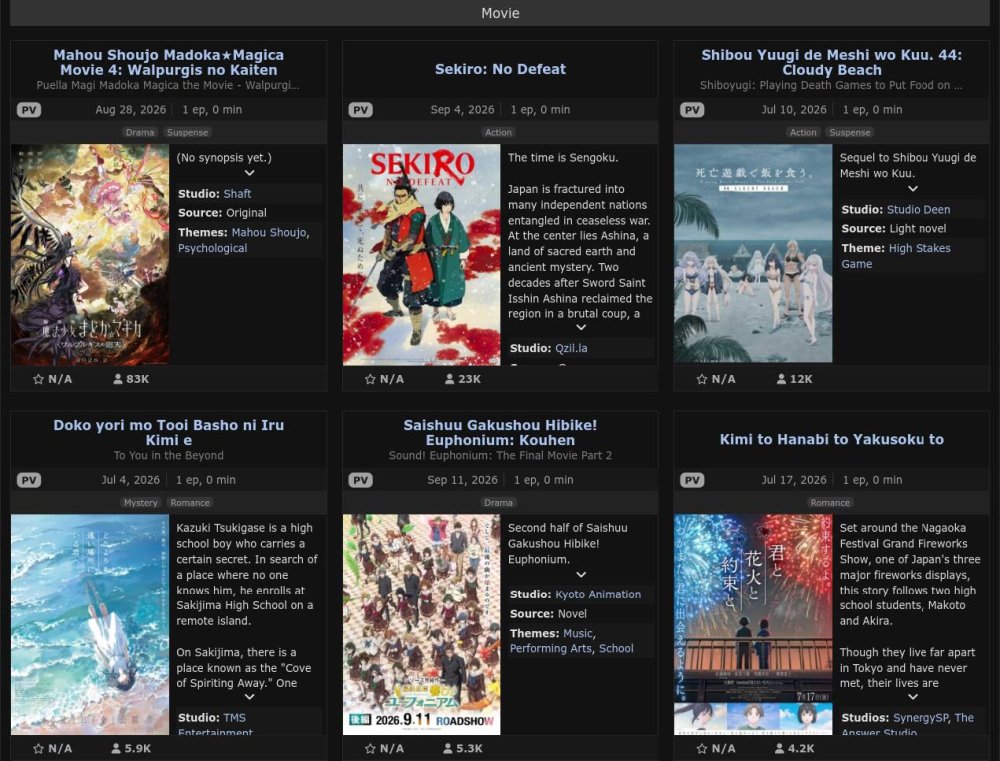Open Doko yori mo Tooi Basho title link
The height and width of the screenshot is (761, 1000).
pos(168,432)
